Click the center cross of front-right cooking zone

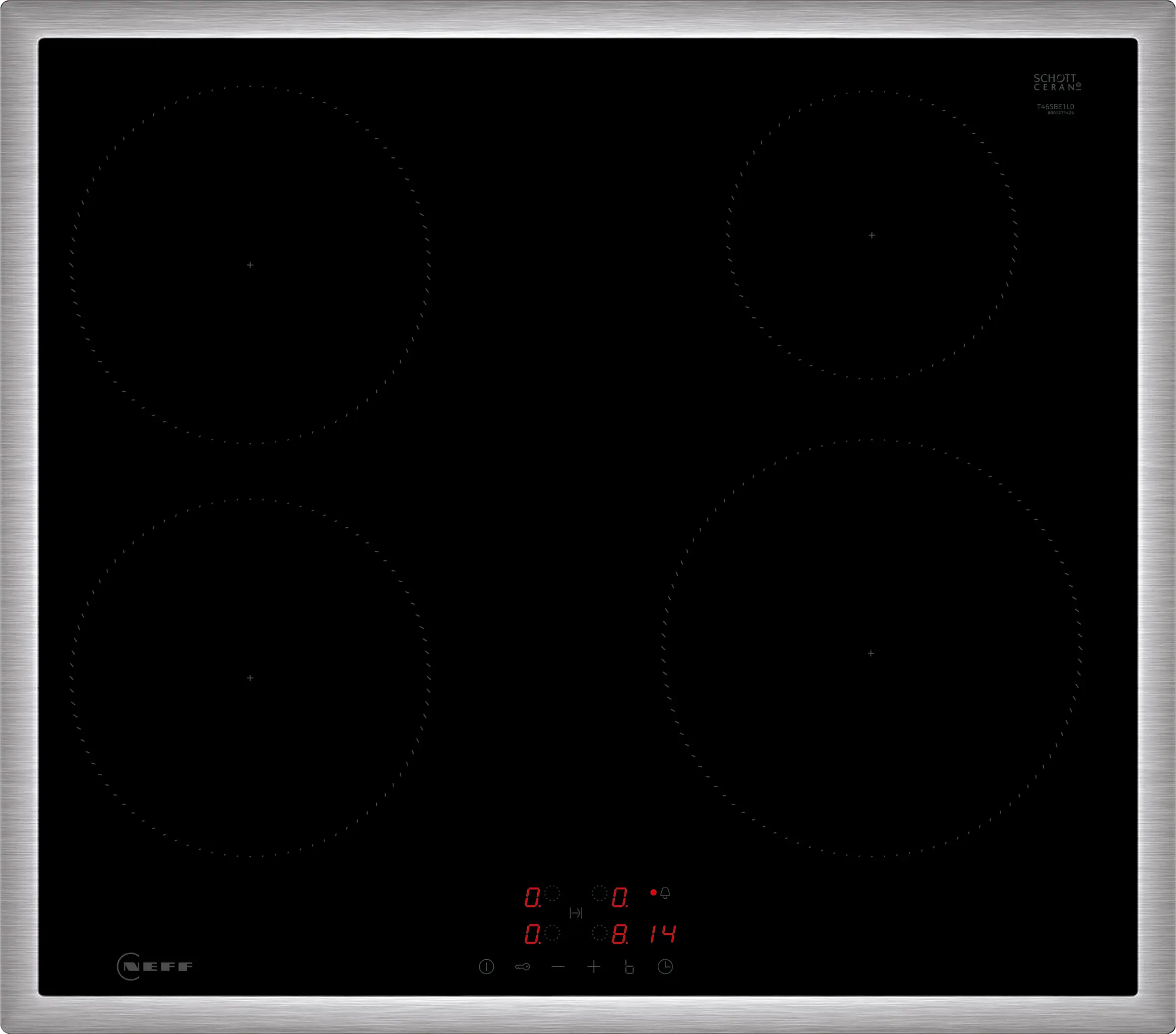click(x=870, y=653)
